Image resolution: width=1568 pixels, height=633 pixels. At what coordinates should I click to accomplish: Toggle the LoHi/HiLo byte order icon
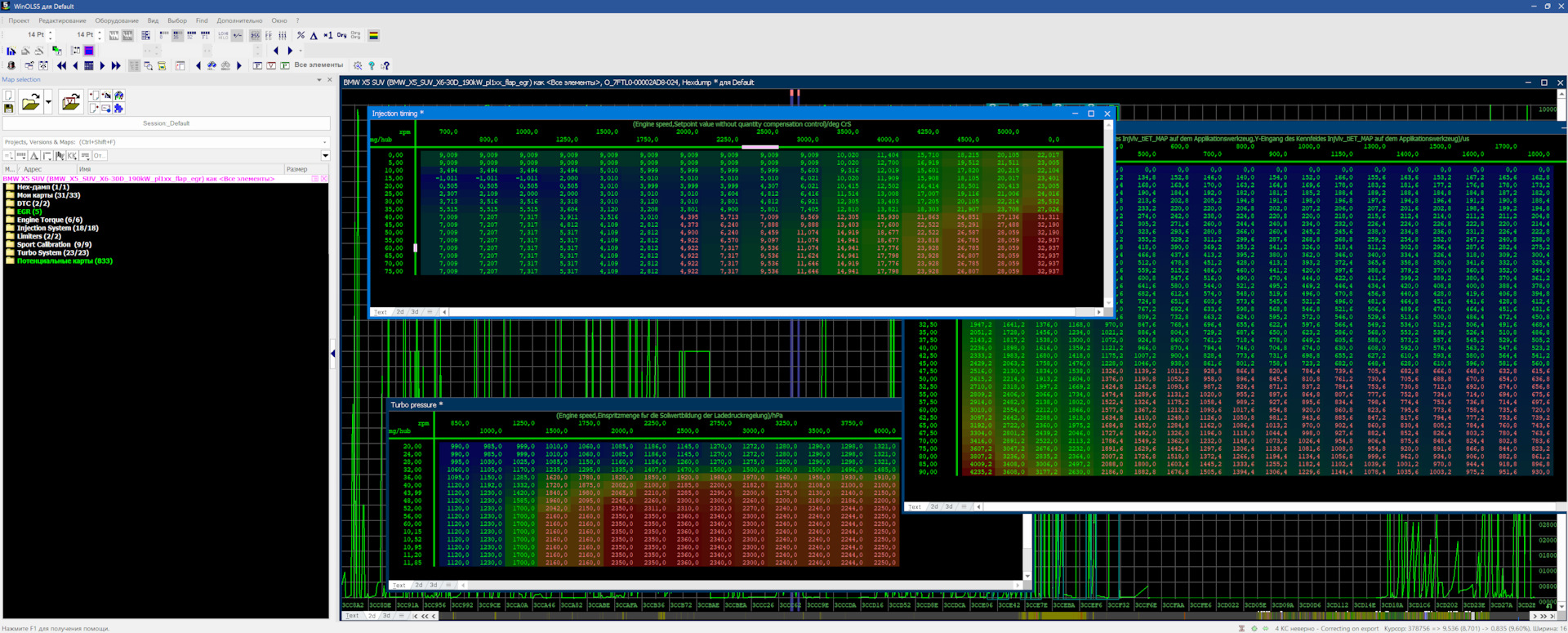point(224,35)
